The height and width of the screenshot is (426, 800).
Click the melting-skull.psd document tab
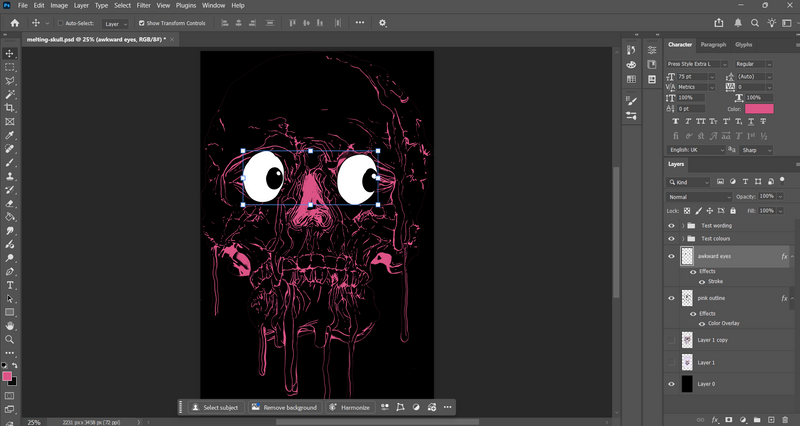click(x=96, y=39)
